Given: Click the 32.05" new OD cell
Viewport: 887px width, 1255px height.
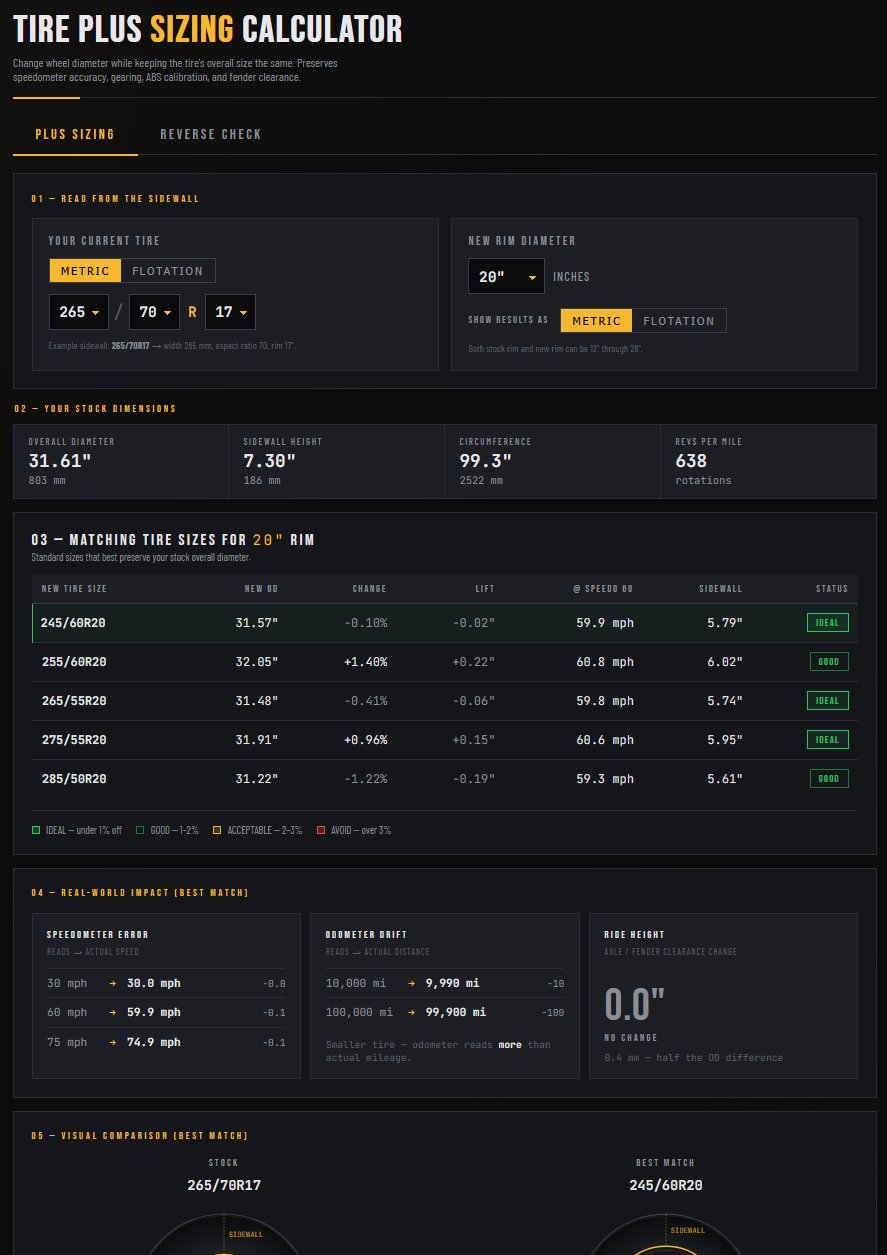Looking at the screenshot, I should click(257, 662).
